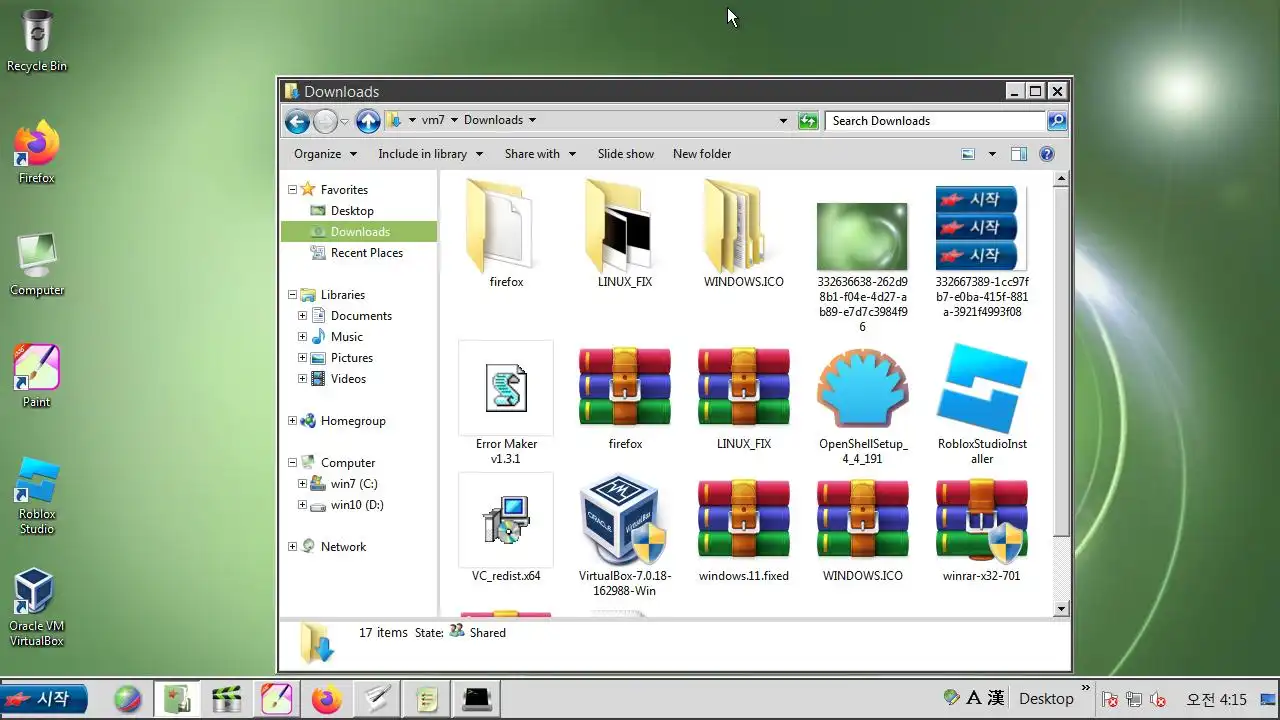Open the address bar history dropdown
This screenshot has width=1280, height=720.
click(783, 121)
